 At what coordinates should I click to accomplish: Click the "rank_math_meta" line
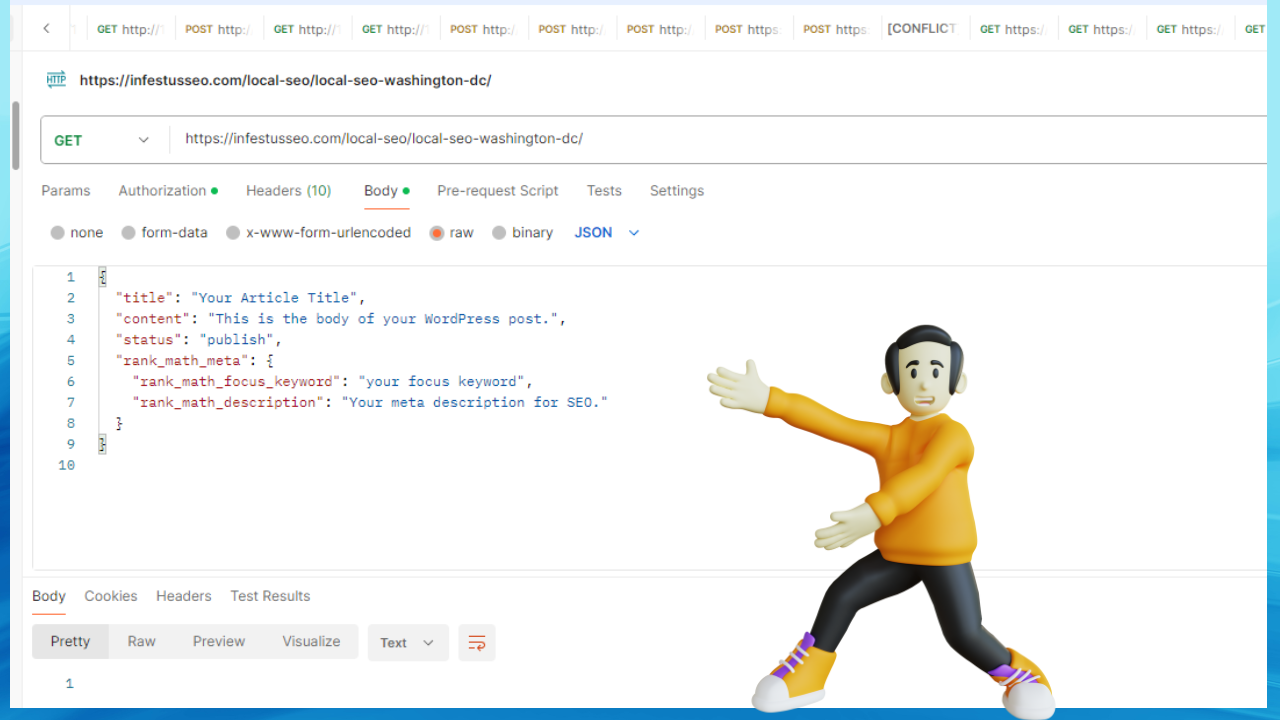click(195, 361)
